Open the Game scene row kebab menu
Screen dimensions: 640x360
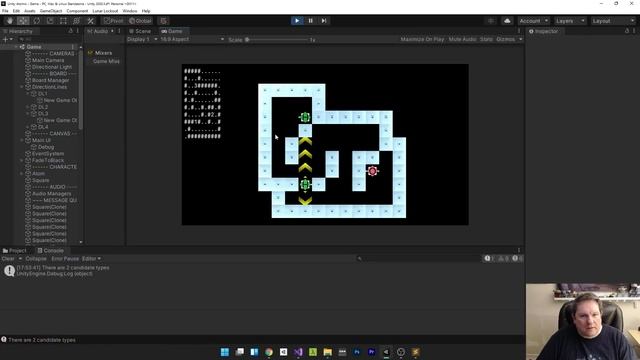click(73, 47)
